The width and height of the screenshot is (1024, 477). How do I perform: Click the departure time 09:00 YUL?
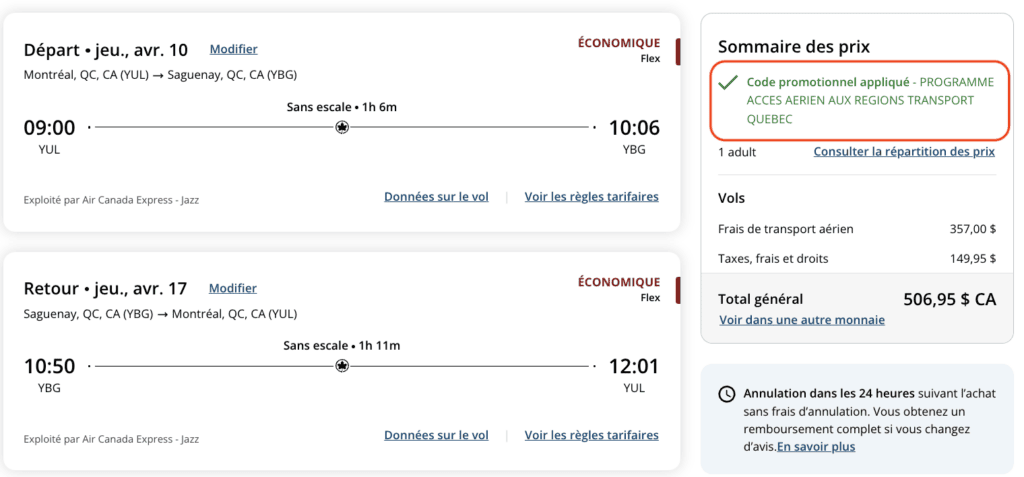point(49,128)
